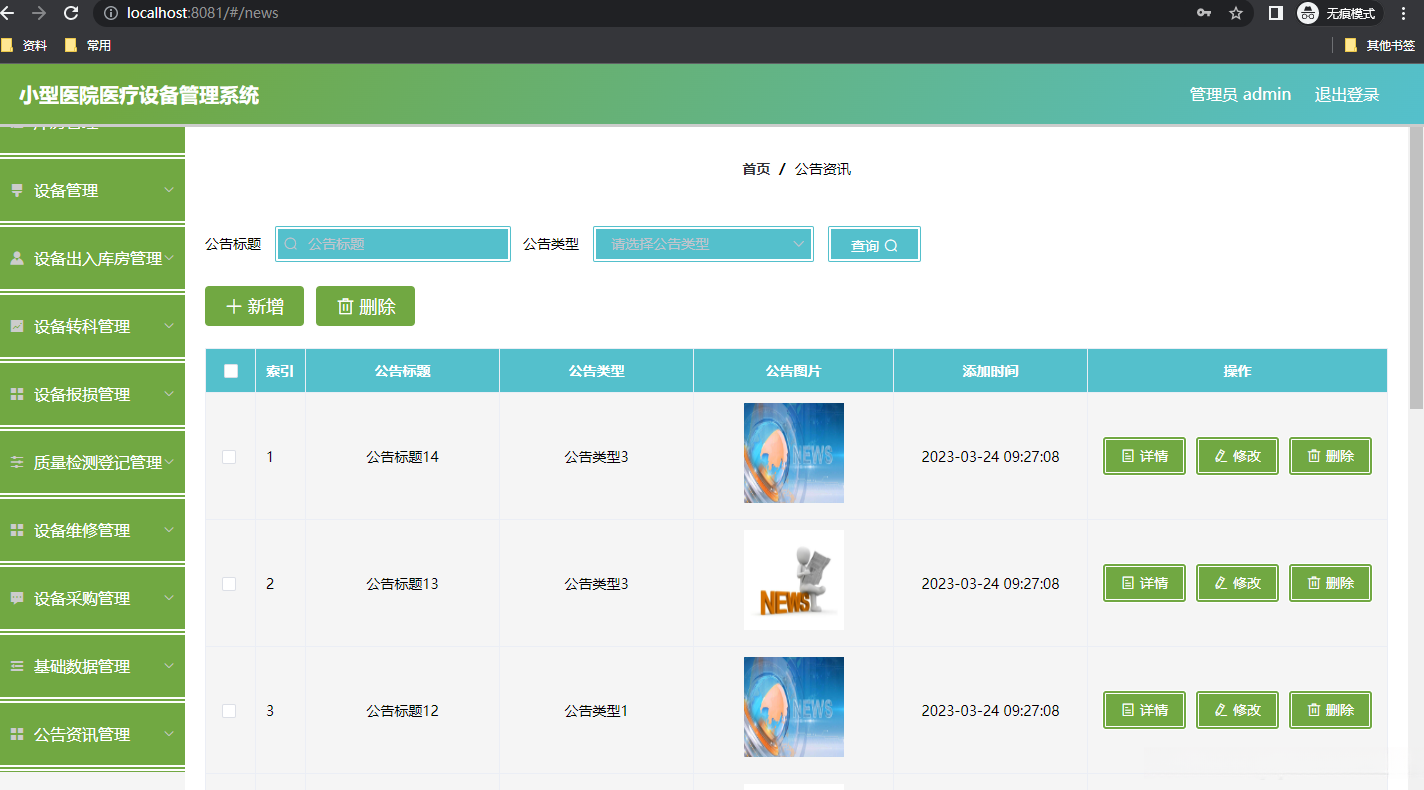Click the 设备出入库房管理 person icon
This screenshot has width=1424, height=790.
coord(20,258)
